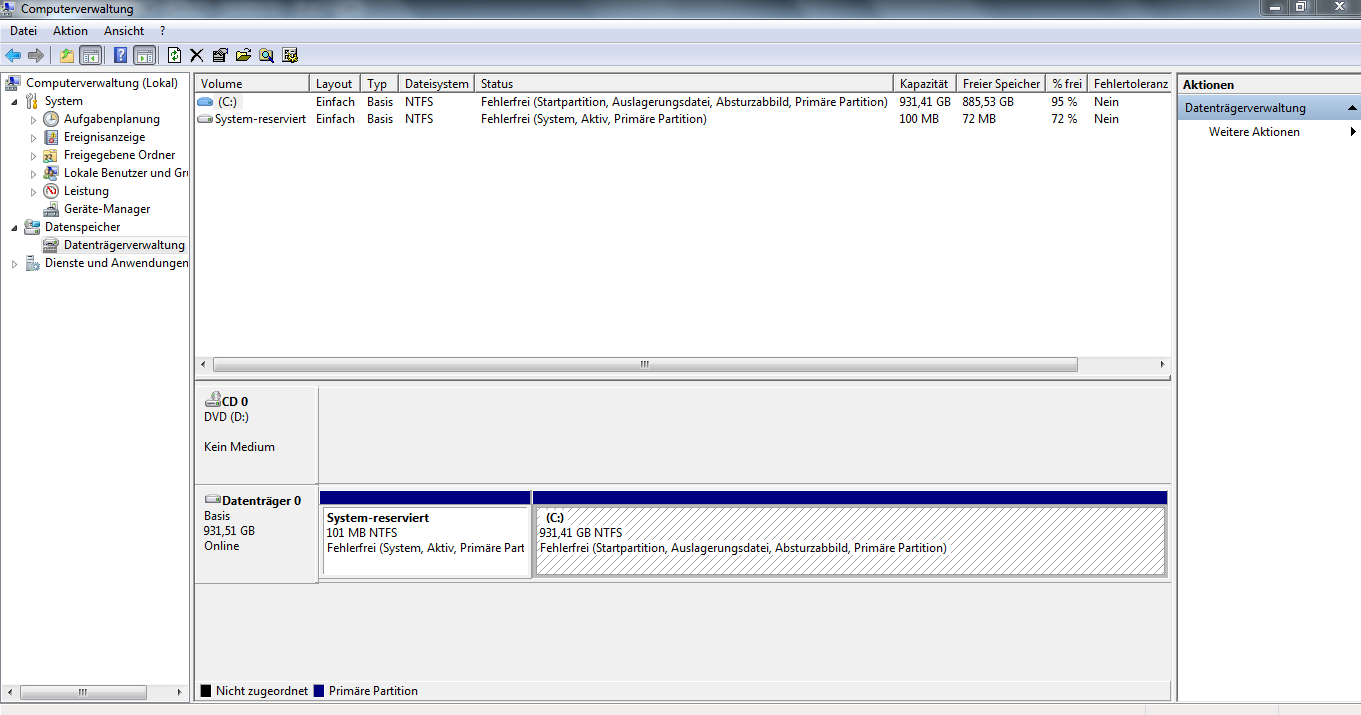Click the Datenträgerverwaltung disk icon
The image size is (1361, 715).
[51, 245]
